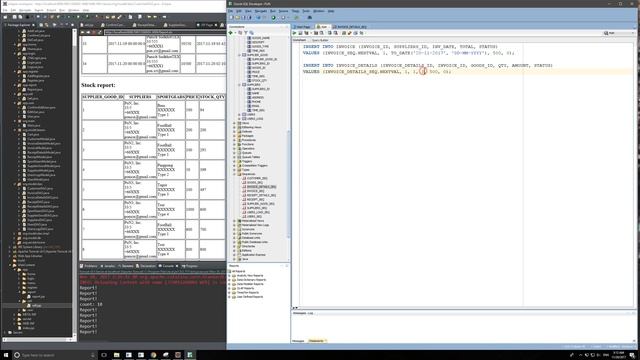640x360 pixels.
Task: Click the red stop icon in Eclipse browser toolbar
Action: pos(94,32)
